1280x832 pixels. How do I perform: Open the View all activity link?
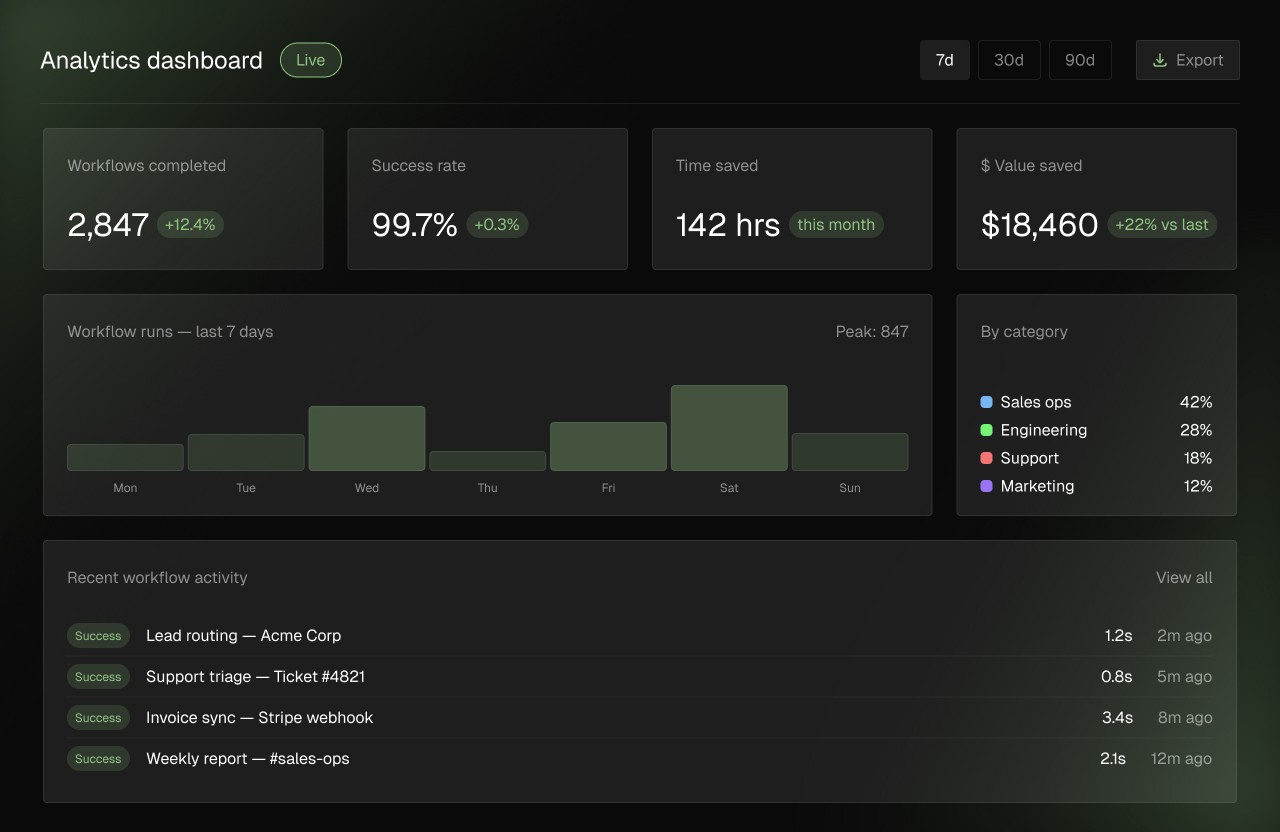1184,577
